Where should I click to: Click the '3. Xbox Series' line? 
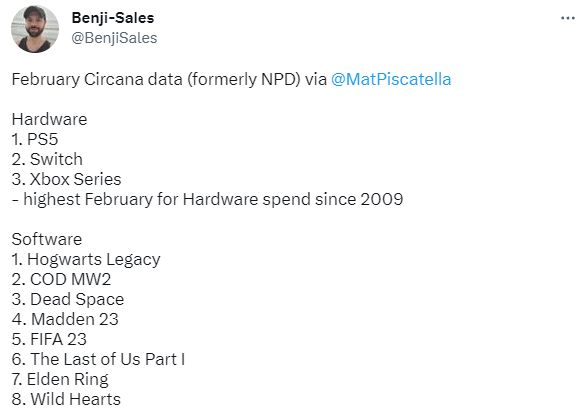(66, 179)
